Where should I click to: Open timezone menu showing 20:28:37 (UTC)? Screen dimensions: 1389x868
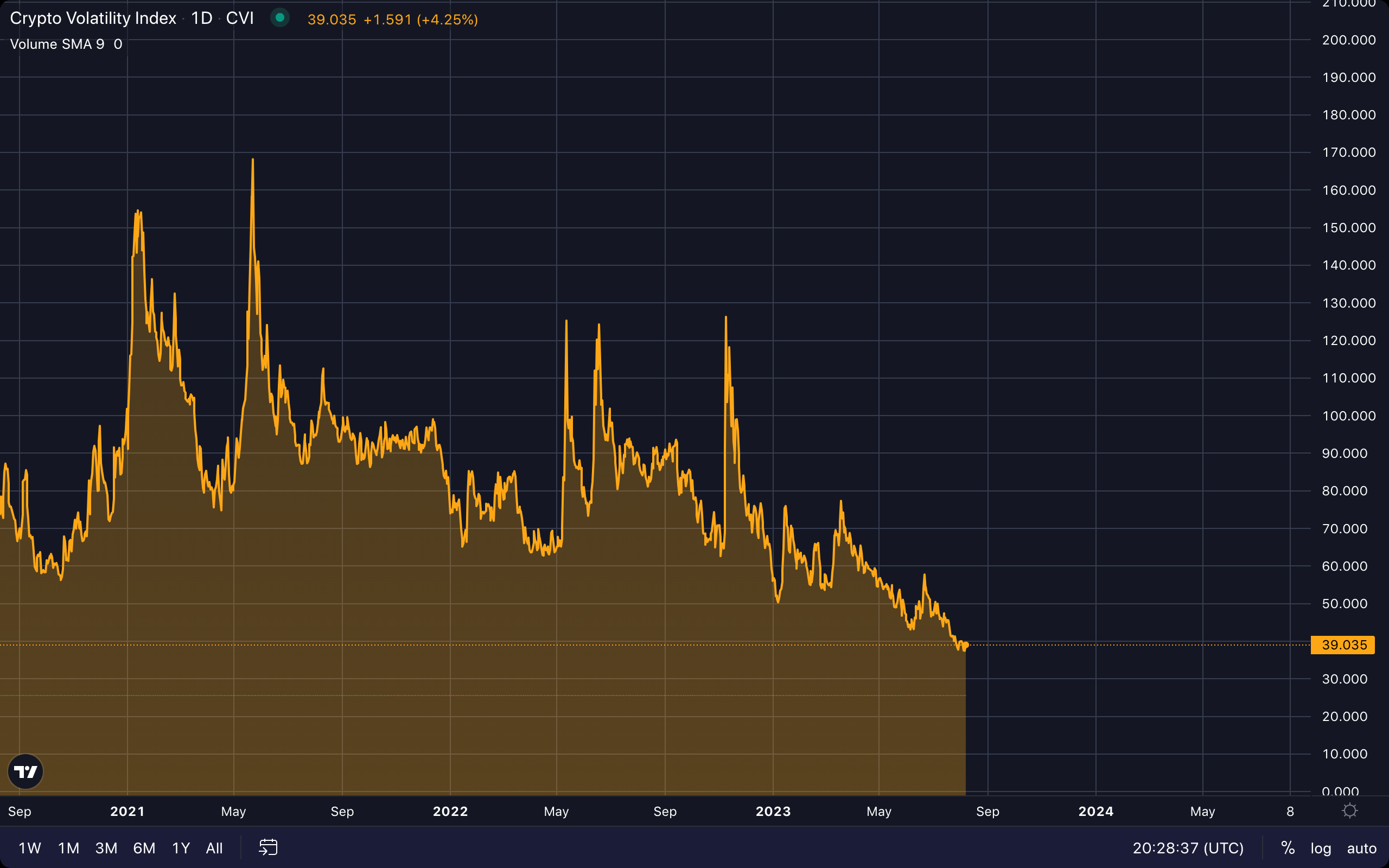[1188, 848]
